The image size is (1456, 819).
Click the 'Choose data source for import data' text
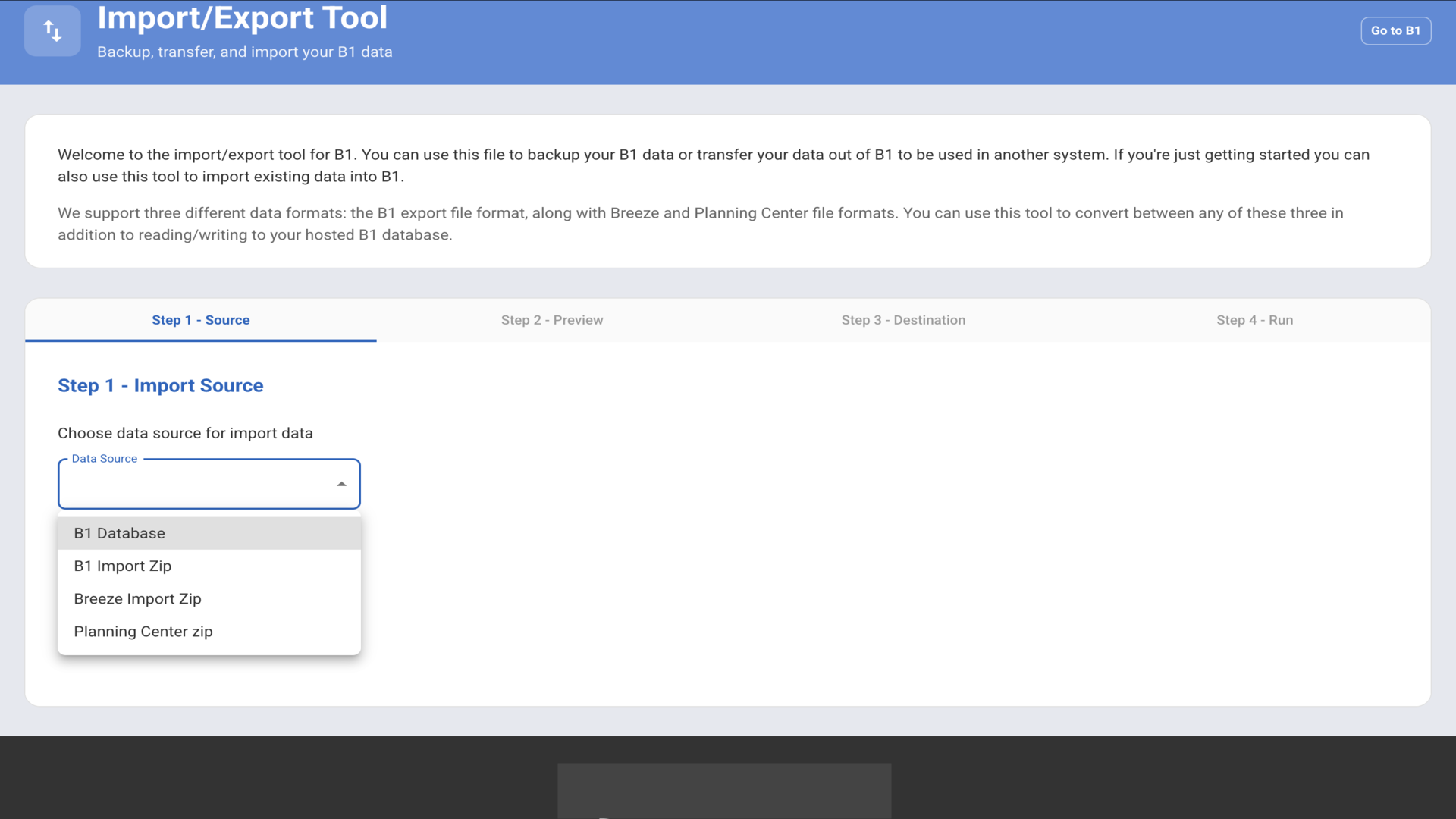click(x=185, y=433)
